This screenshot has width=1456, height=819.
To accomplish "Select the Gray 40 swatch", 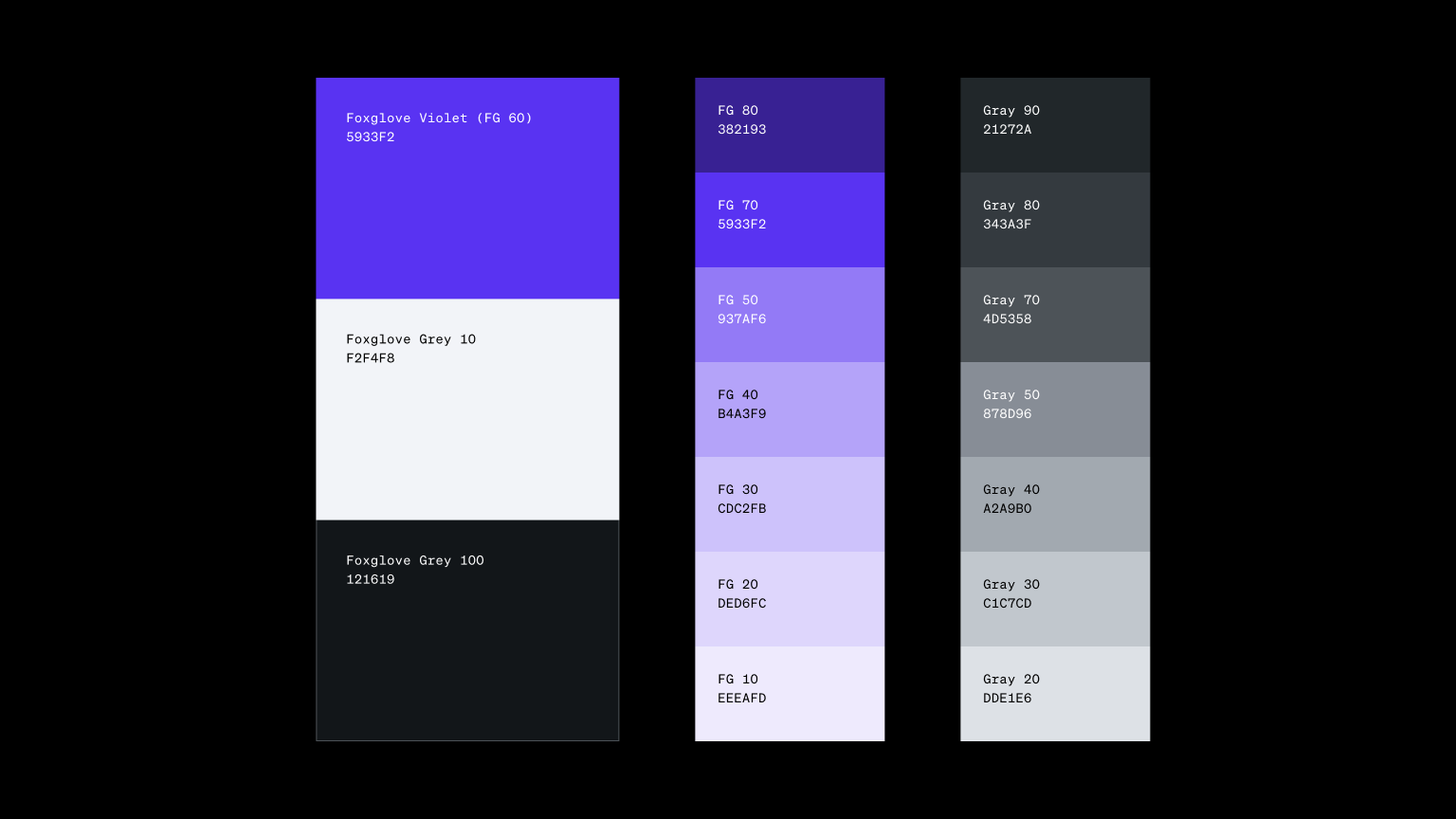I will coord(1055,504).
